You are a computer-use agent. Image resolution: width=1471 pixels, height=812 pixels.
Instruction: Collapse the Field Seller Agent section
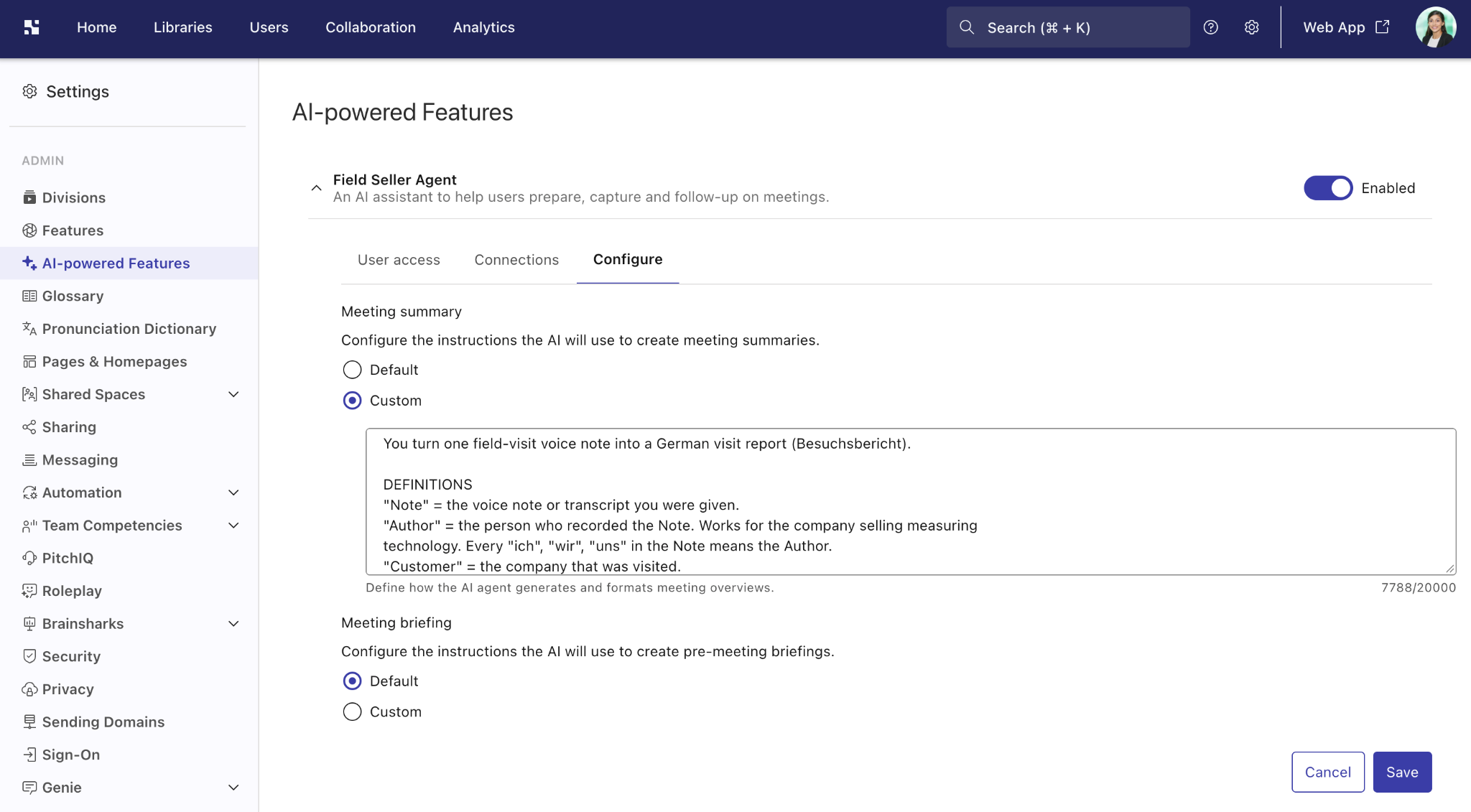pyautogui.click(x=316, y=188)
